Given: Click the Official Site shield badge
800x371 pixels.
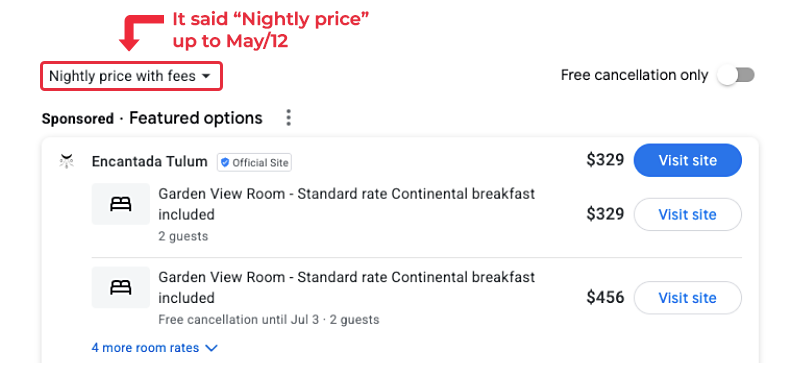Looking at the screenshot, I should pos(255,163).
